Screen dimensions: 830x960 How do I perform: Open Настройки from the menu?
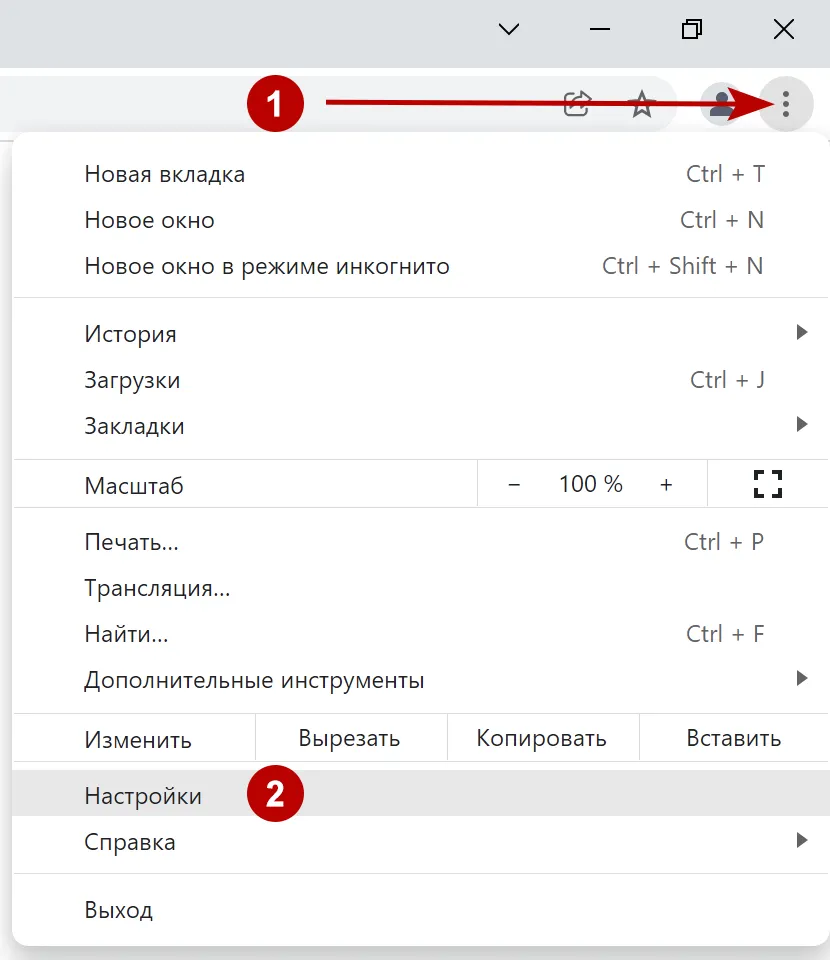click(x=142, y=794)
